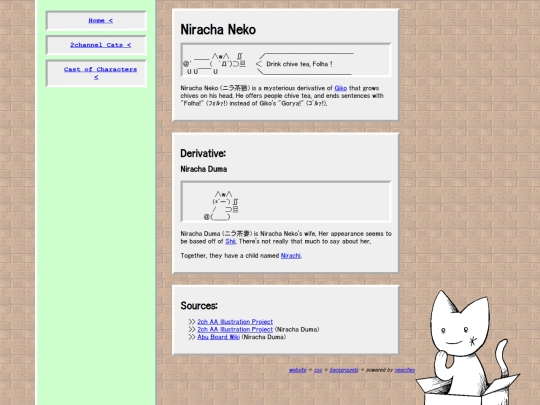Open the Home link in the sidebar
The image size is (540, 405).
(100, 21)
